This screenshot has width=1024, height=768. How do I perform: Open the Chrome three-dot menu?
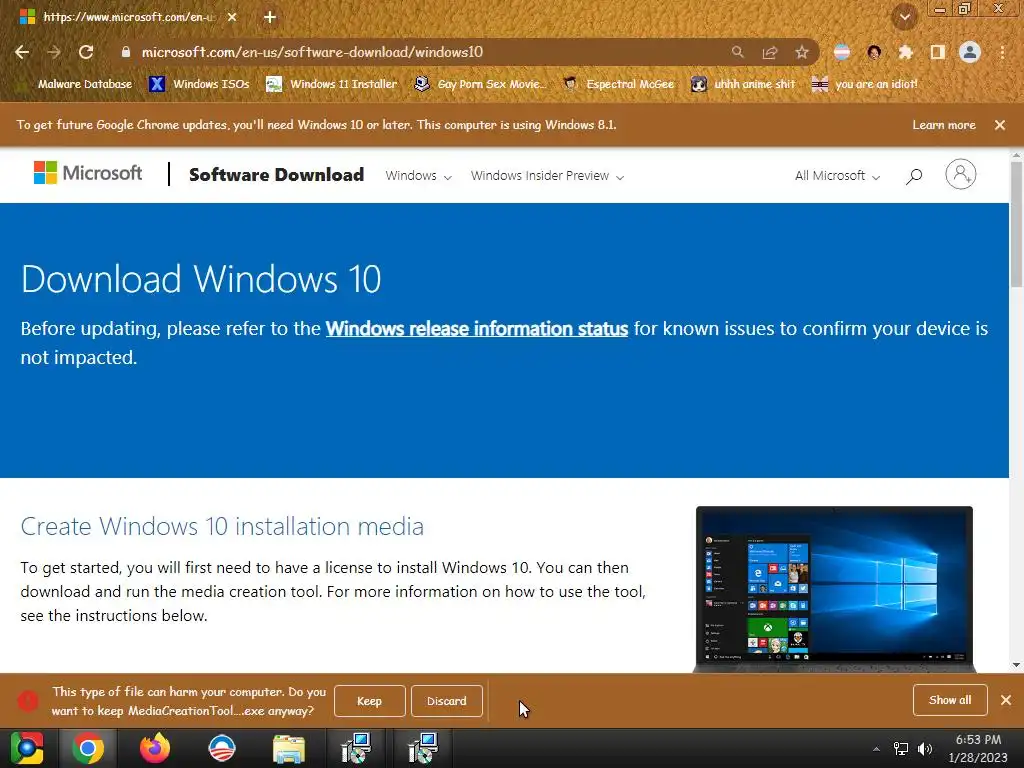[x=1002, y=52]
